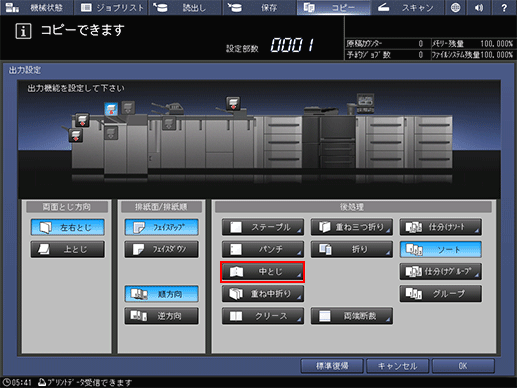Select output tray icon above the leftmost finisher

[x=82, y=120]
